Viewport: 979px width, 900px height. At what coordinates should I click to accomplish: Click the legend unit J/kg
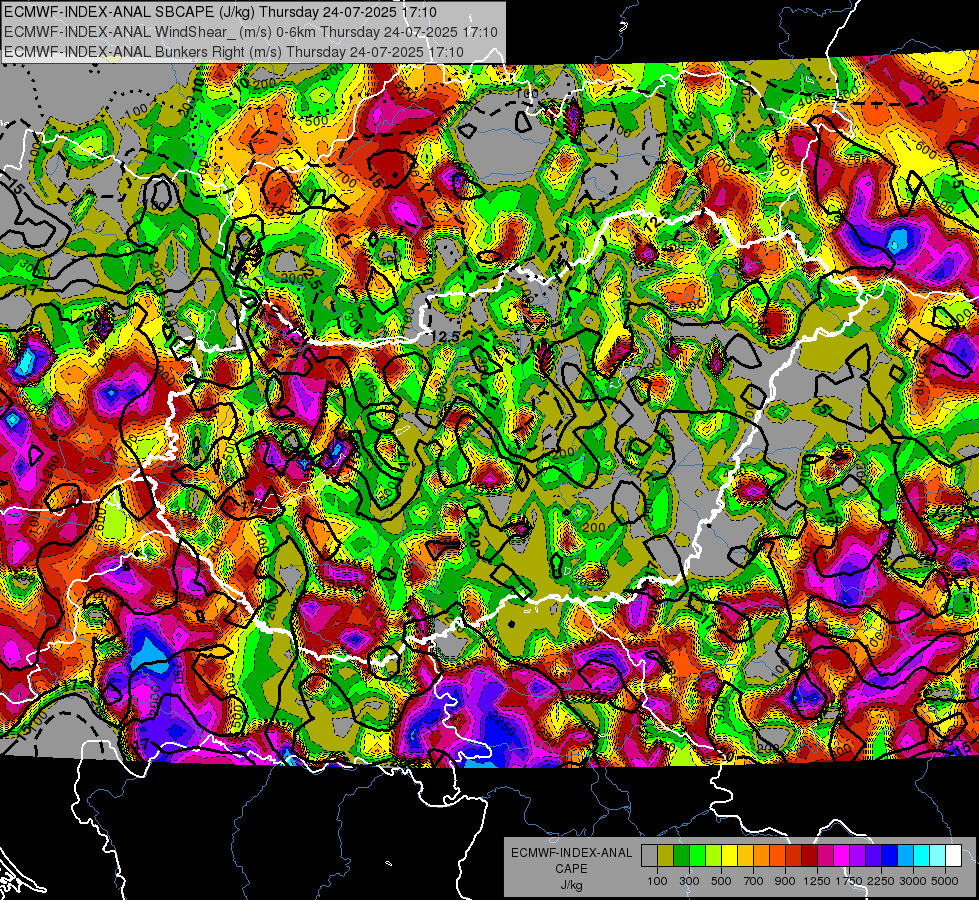coord(571,885)
